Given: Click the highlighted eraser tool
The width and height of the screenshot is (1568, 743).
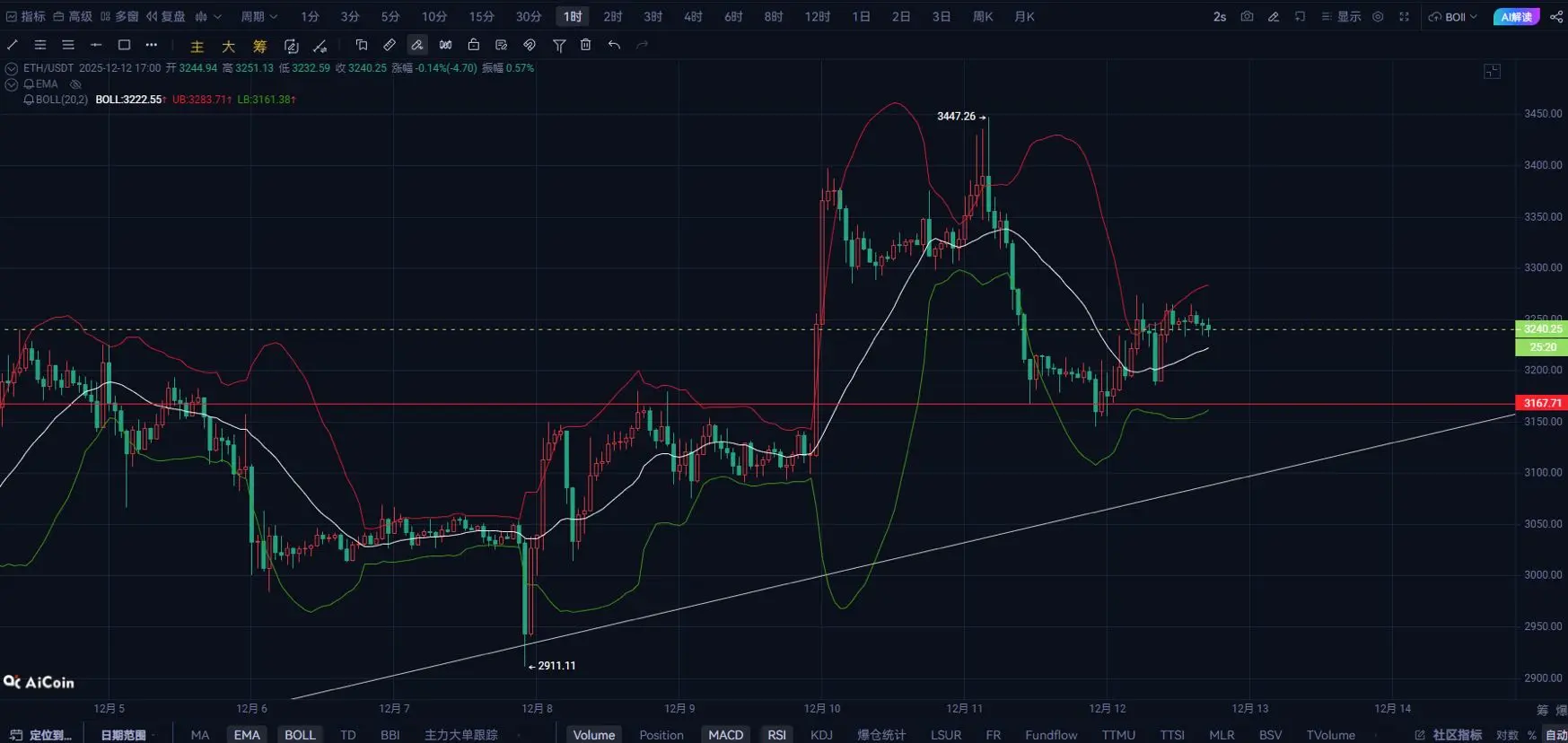Looking at the screenshot, I should [x=417, y=45].
